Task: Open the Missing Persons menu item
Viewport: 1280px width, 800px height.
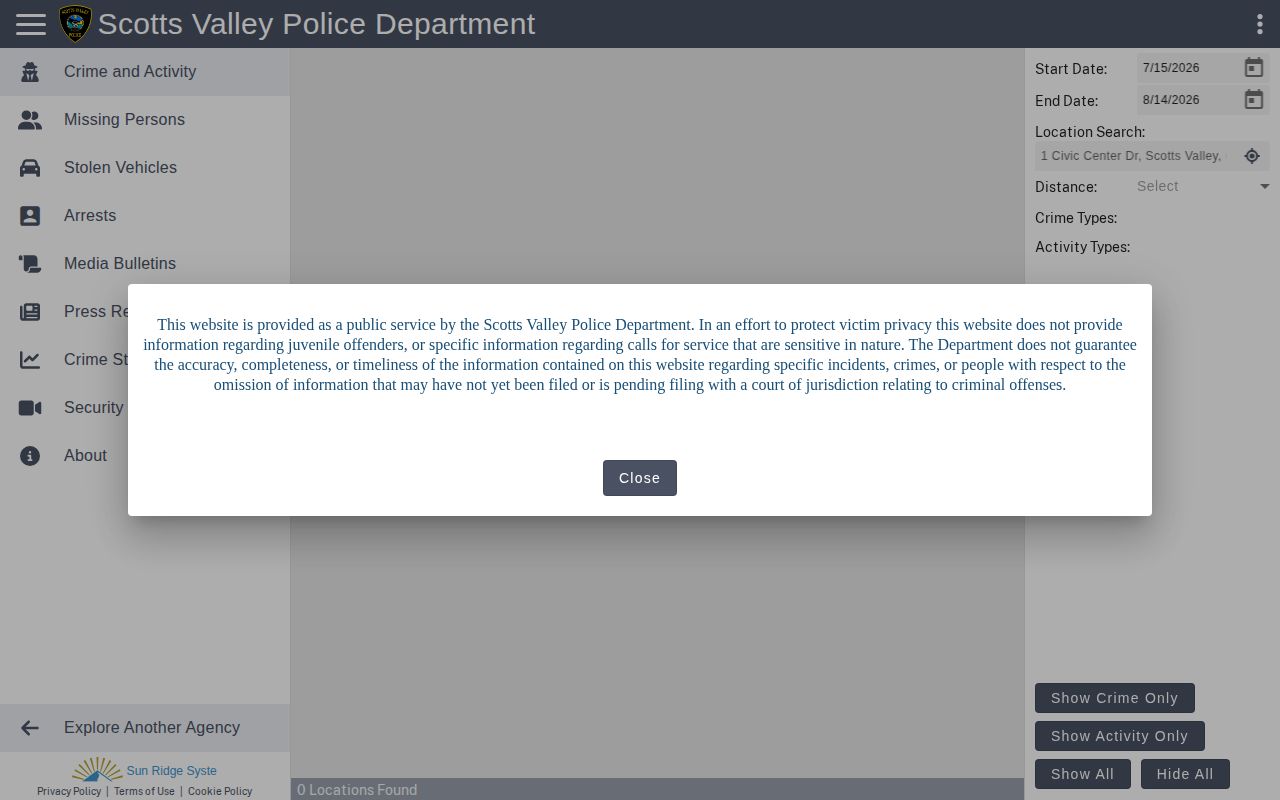Action: [145, 120]
